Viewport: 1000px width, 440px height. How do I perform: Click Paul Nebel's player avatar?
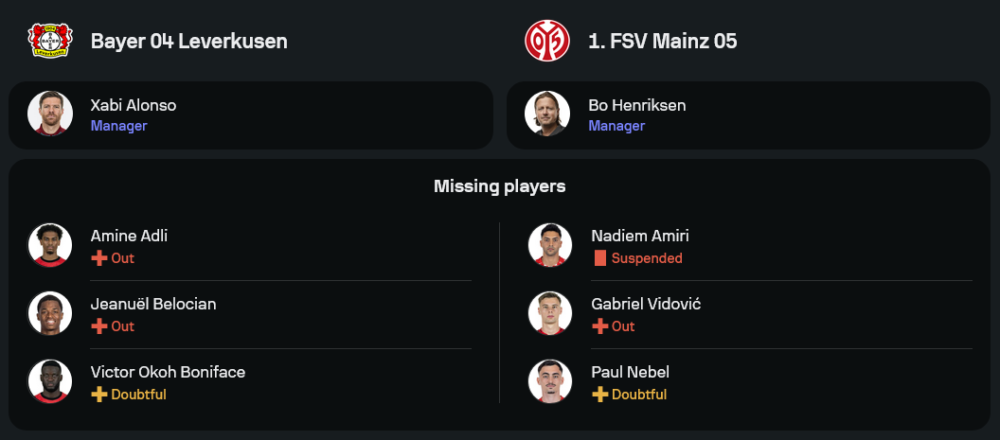point(550,381)
